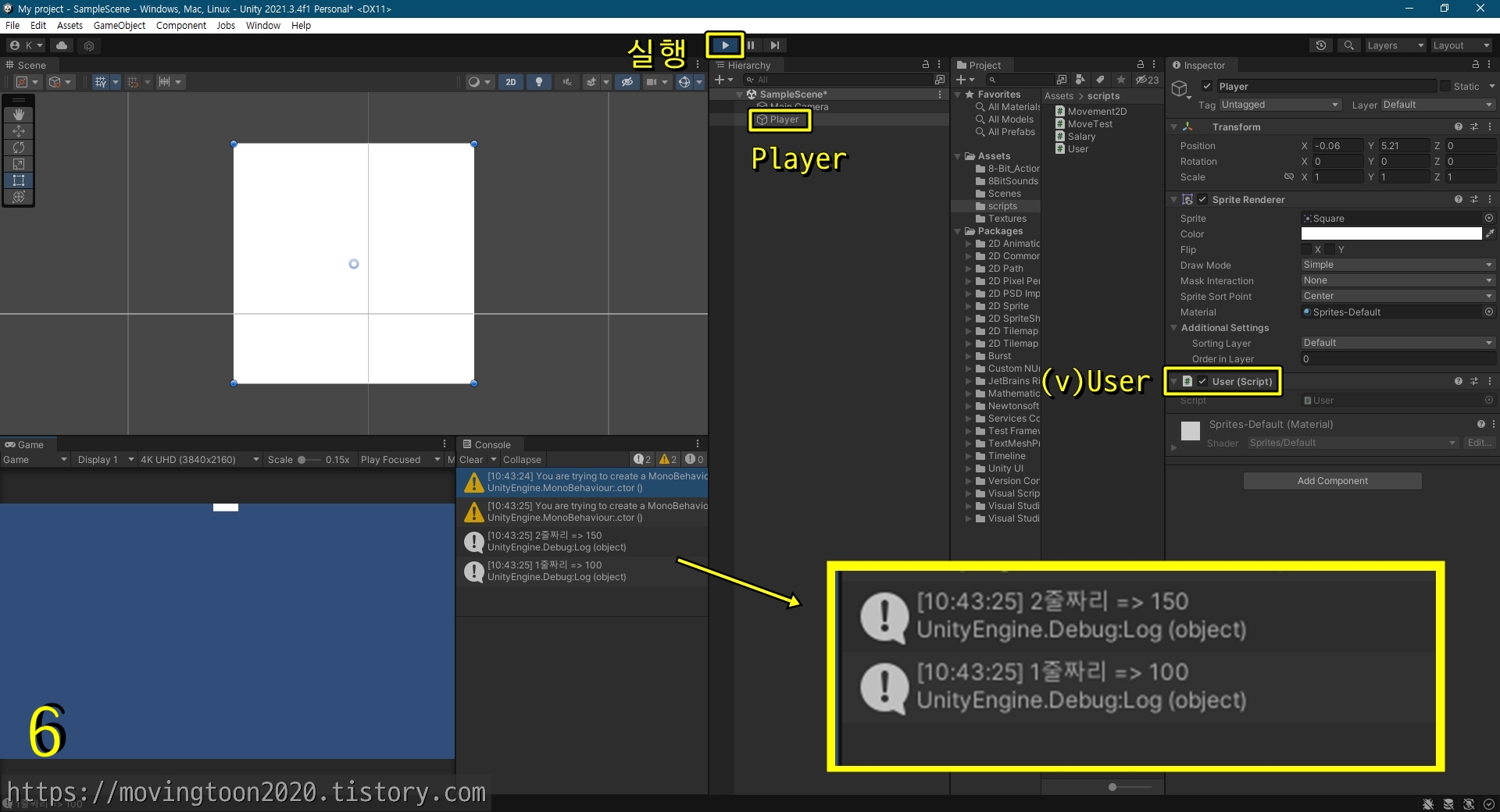Click the Clear button in Console
This screenshot has width=1500, height=812.
pyautogui.click(x=471, y=460)
